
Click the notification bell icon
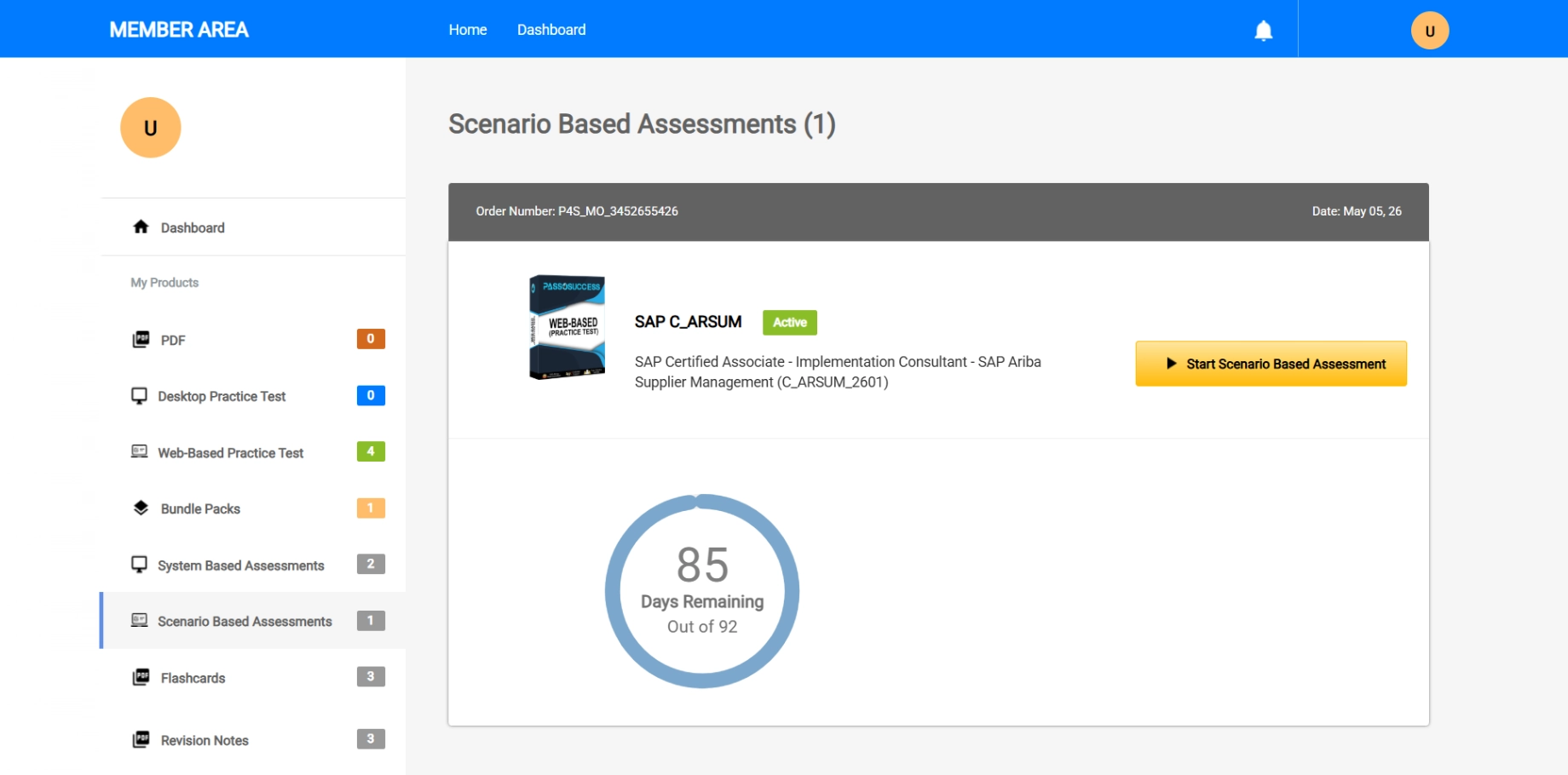click(x=1263, y=31)
